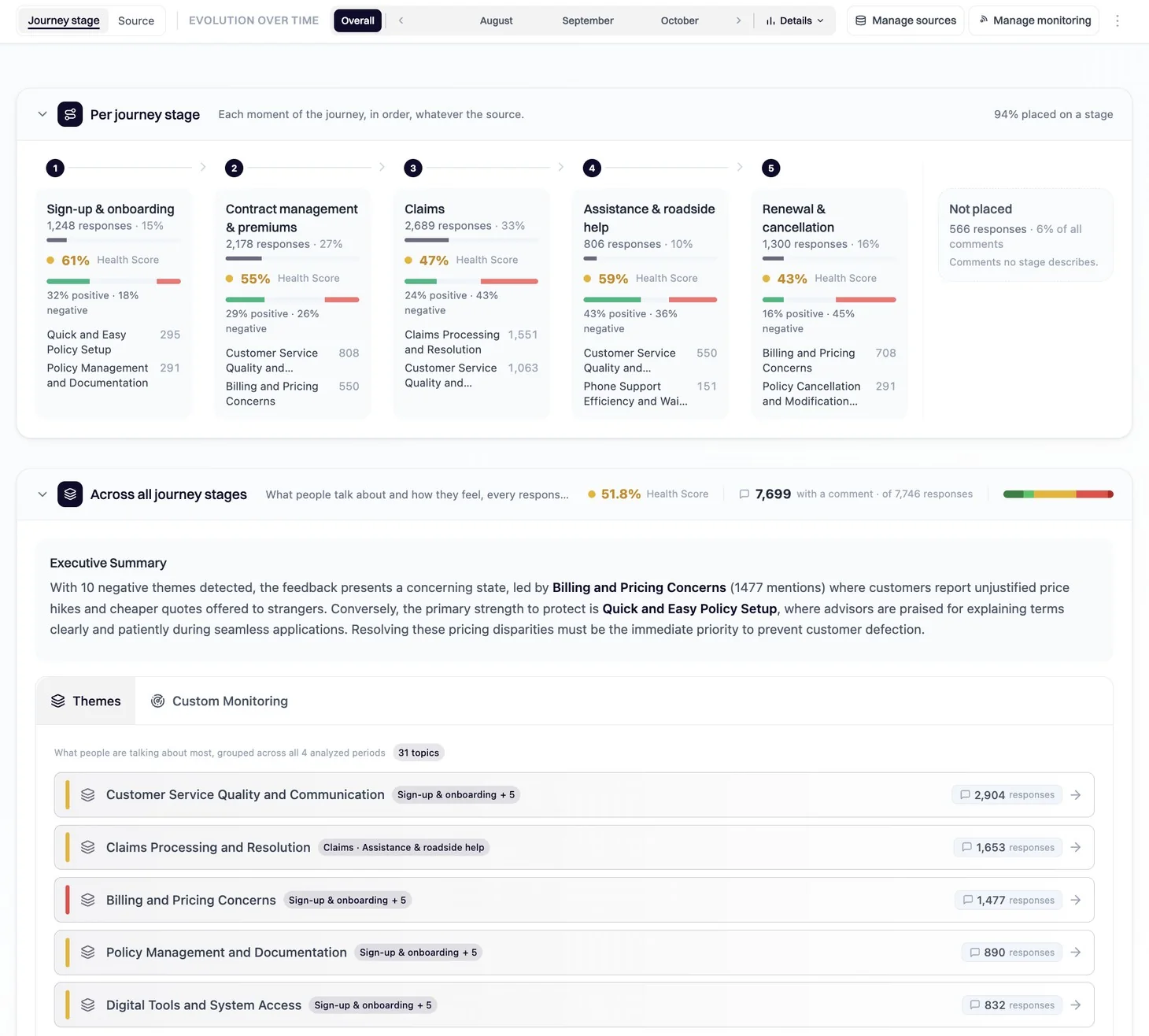Click 94% placed on a stage text
The width and height of the screenshot is (1149, 1036).
click(1053, 114)
